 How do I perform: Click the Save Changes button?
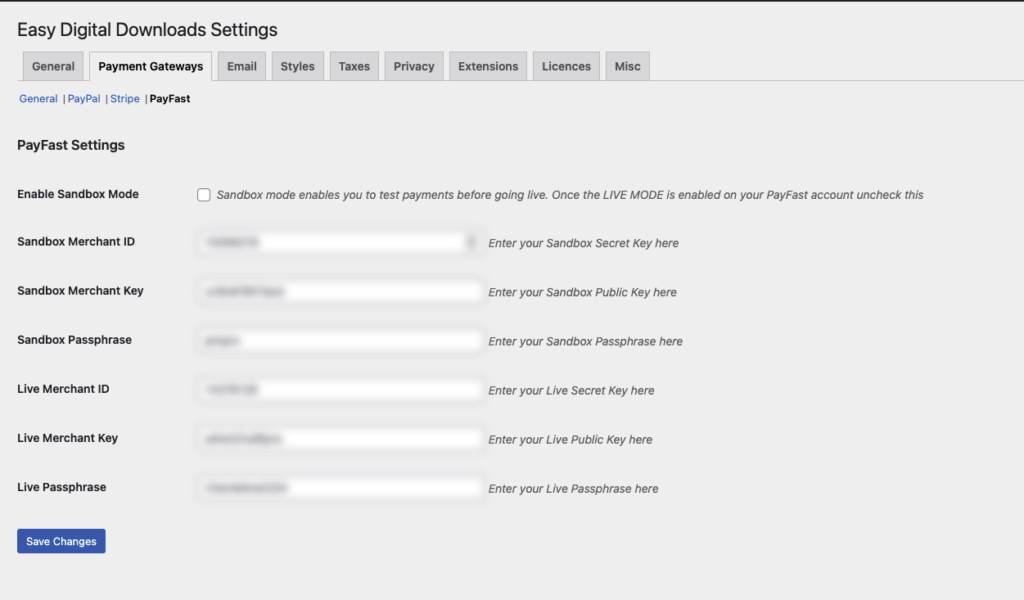[x=60, y=540]
